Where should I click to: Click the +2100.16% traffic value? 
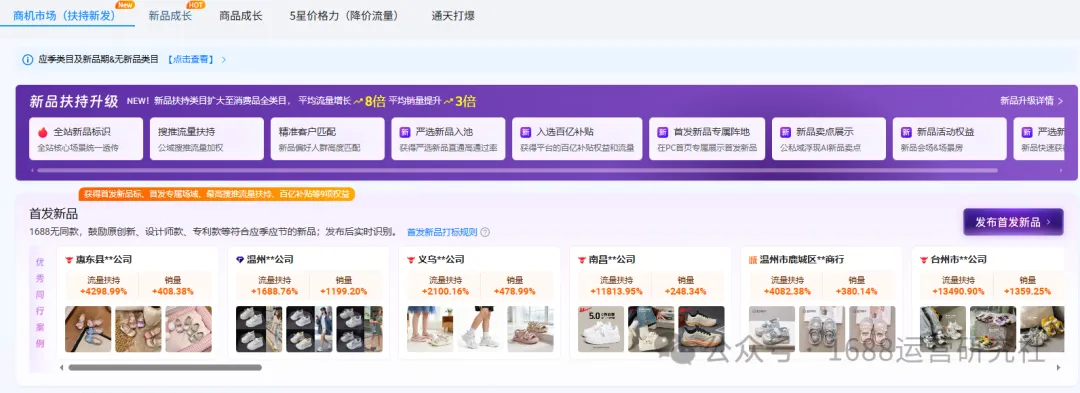click(446, 291)
